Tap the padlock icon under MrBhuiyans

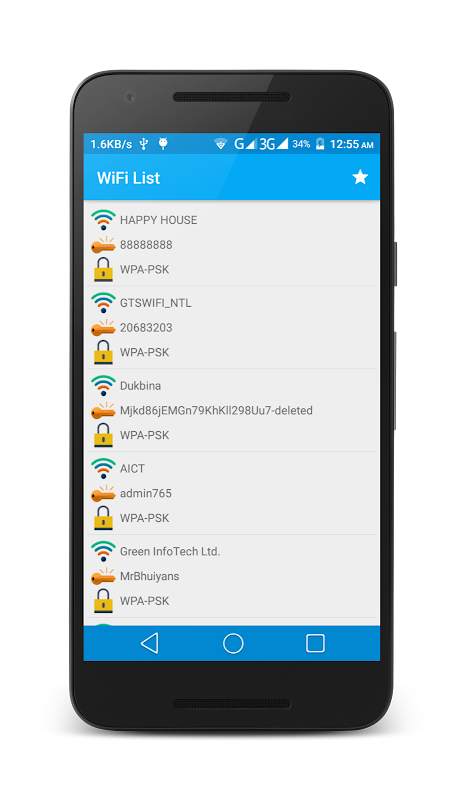coord(103,601)
